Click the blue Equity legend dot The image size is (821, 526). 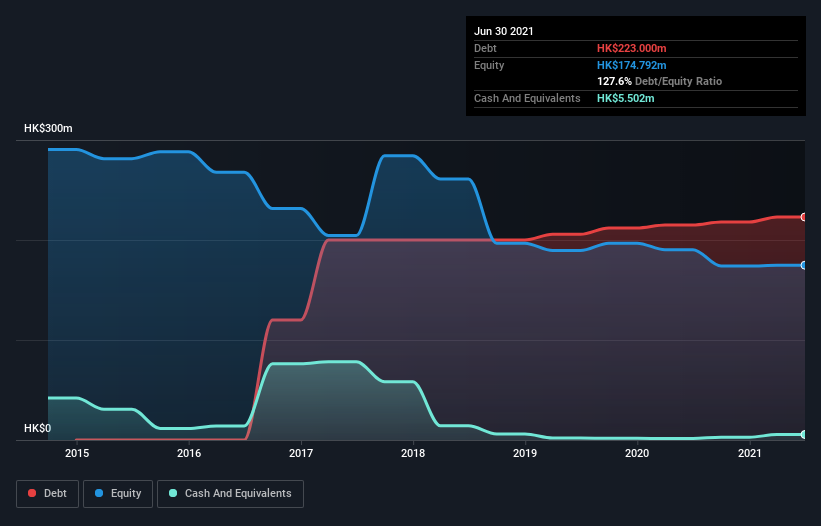point(99,493)
